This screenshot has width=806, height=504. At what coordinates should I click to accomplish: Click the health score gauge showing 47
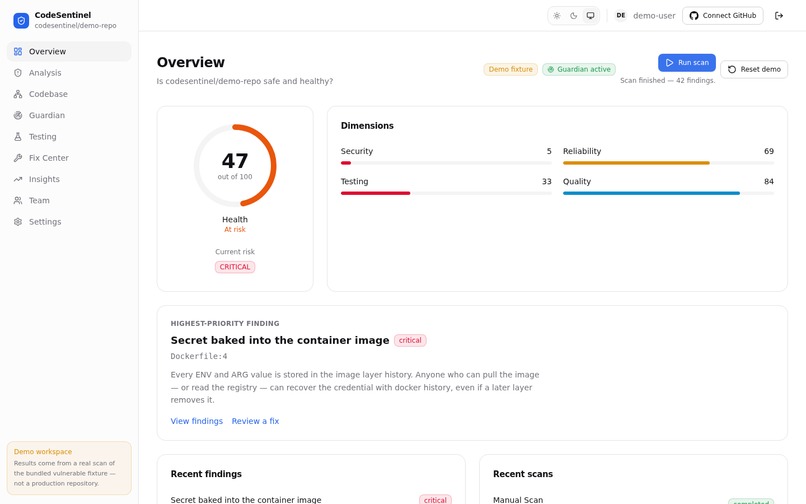click(235, 166)
